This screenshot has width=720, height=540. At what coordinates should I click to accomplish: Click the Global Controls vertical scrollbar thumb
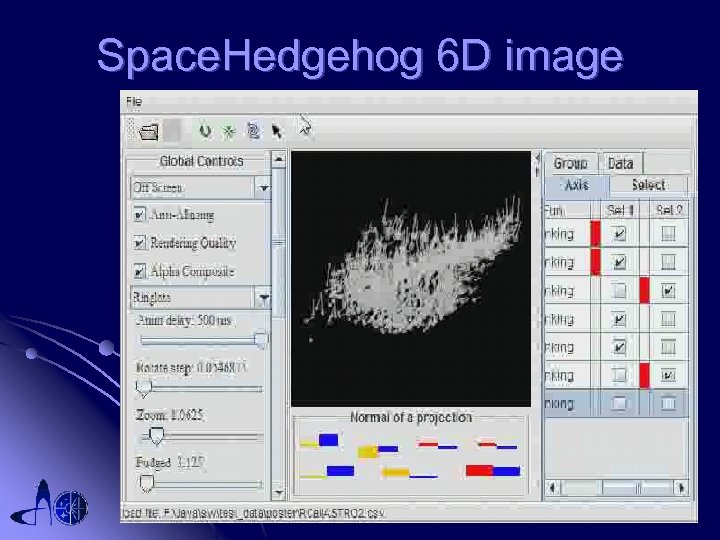[x=278, y=243]
